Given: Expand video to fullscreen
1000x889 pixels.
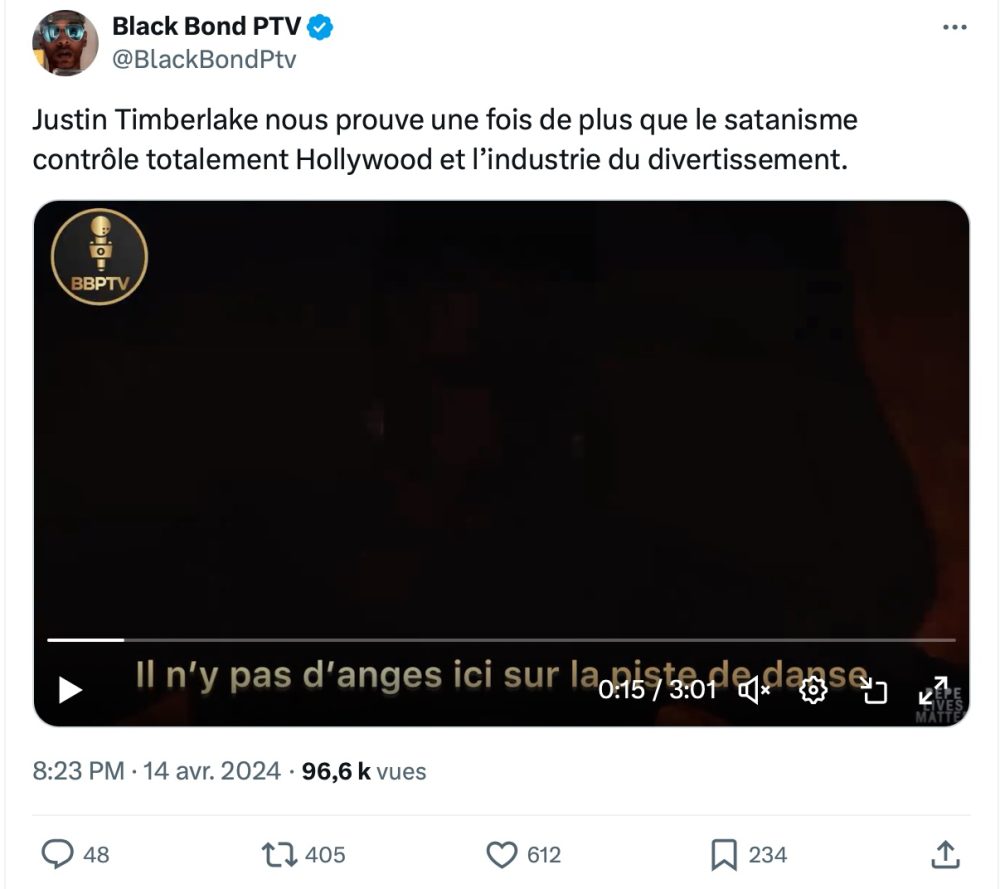Looking at the screenshot, I should point(933,691).
